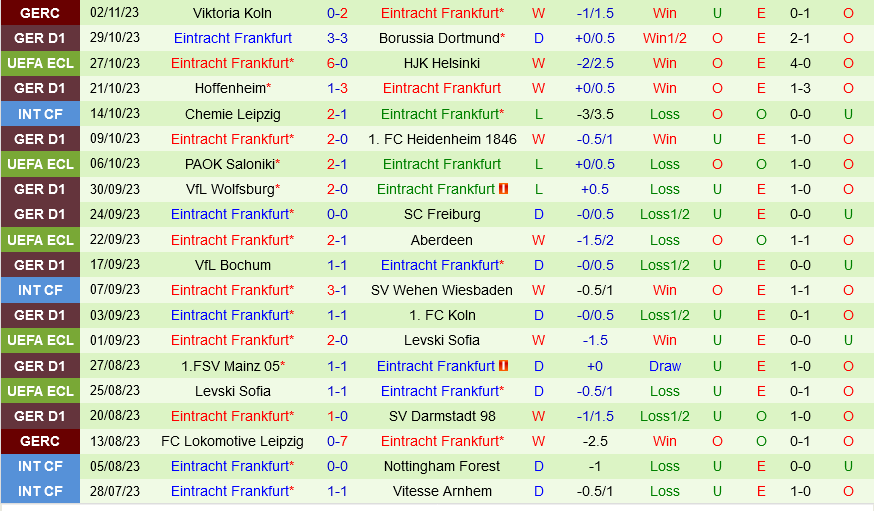The height and width of the screenshot is (511, 874).
Task: Click the SV Darmstadt 98 team link
Action: click(x=442, y=416)
